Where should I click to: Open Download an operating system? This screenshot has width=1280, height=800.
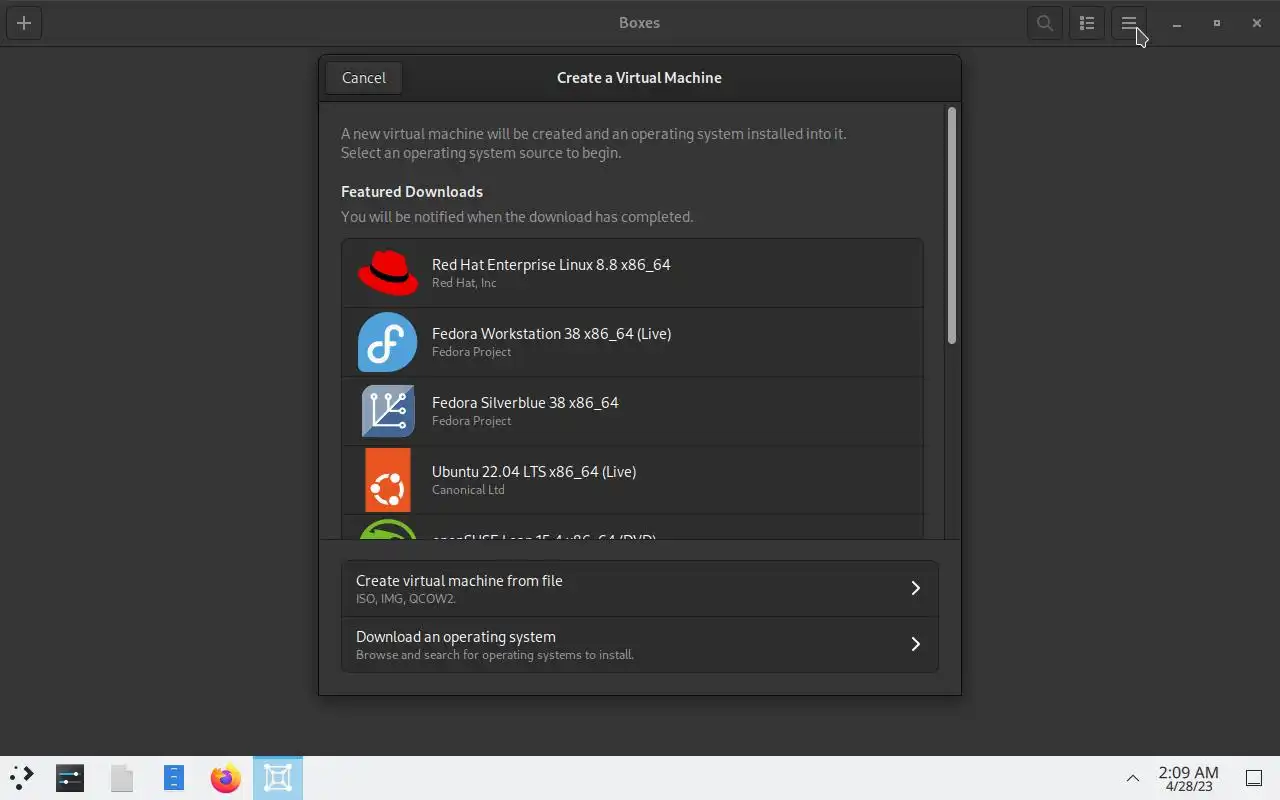click(640, 644)
